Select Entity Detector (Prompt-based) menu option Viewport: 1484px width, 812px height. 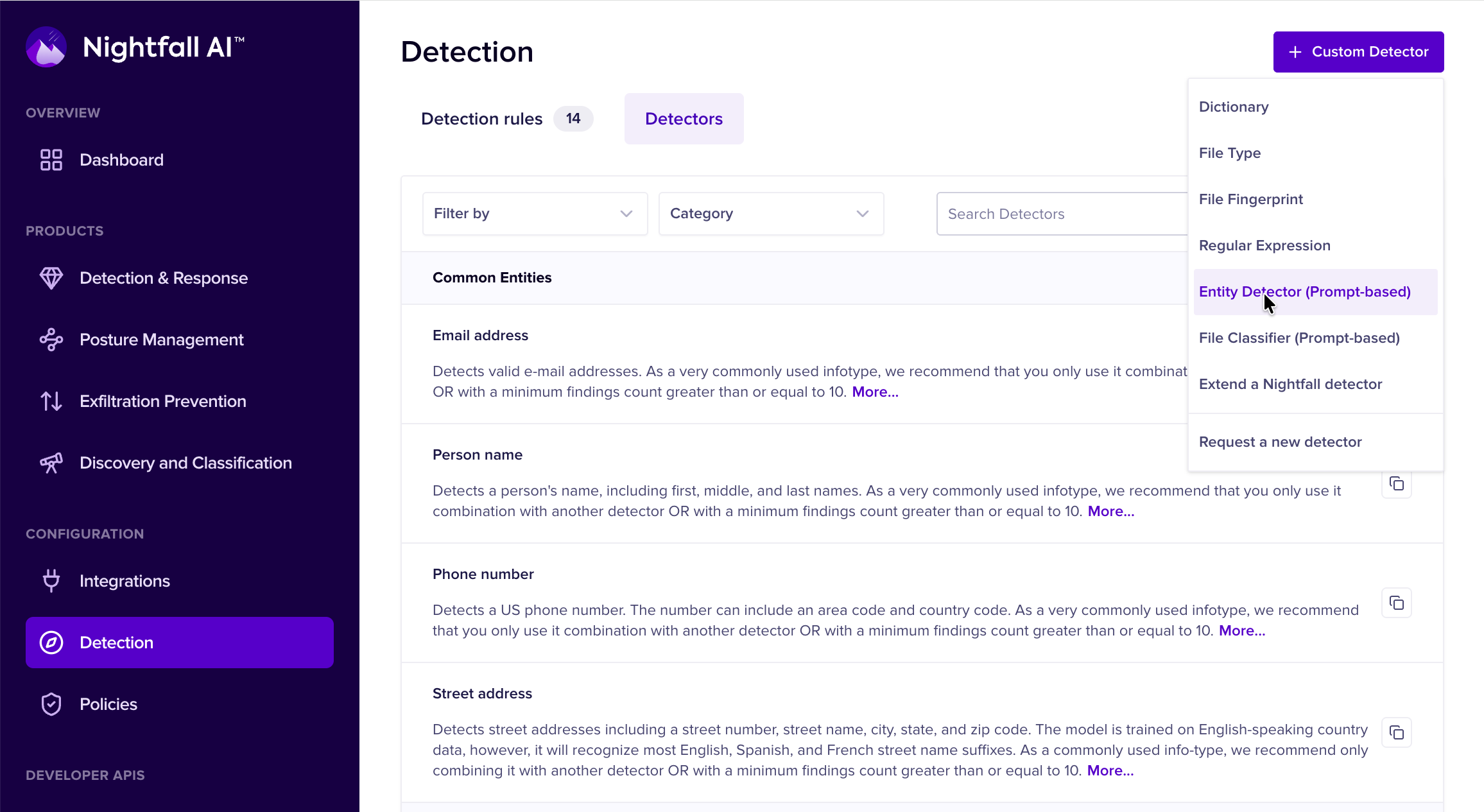(1304, 292)
